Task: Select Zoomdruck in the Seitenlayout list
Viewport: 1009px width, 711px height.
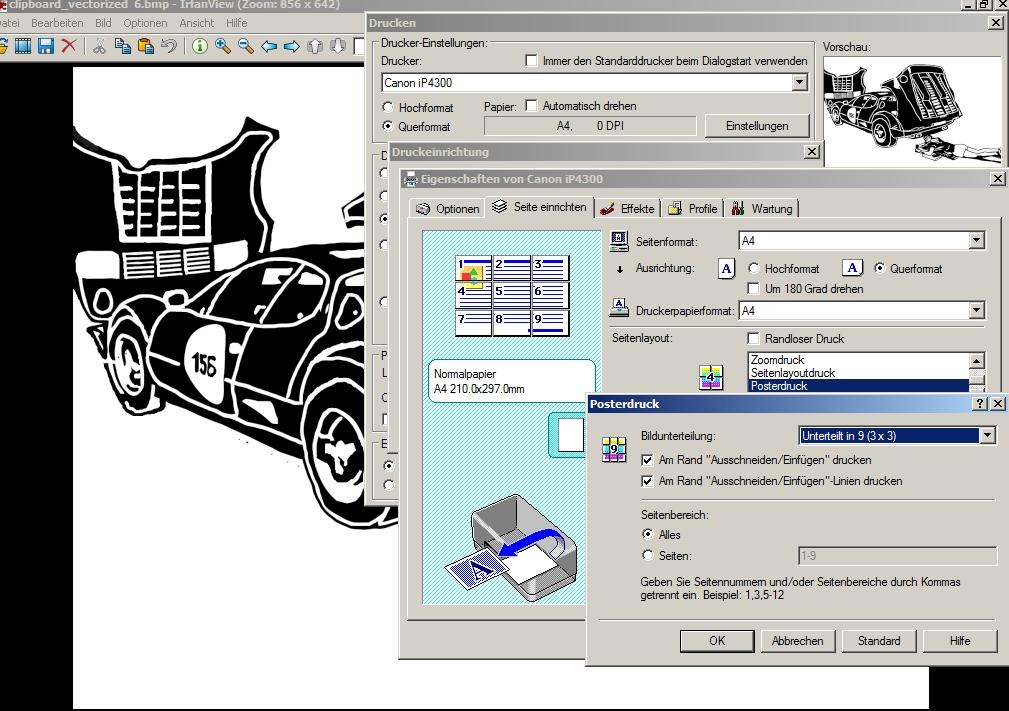Action: (777, 360)
